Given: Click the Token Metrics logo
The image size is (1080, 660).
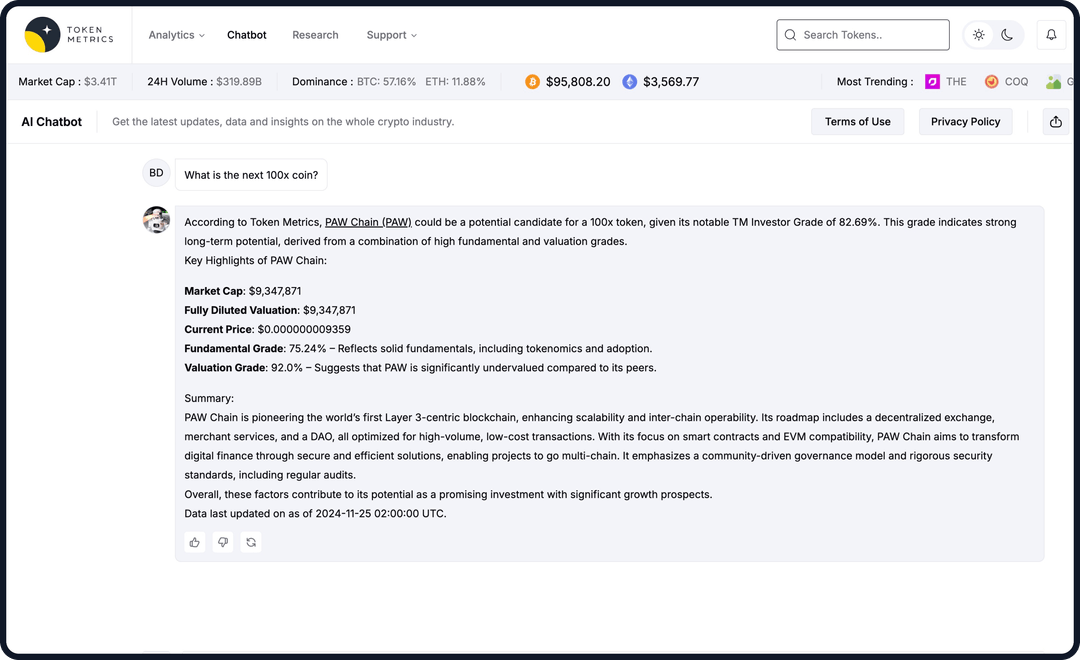Looking at the screenshot, I should 67,34.
